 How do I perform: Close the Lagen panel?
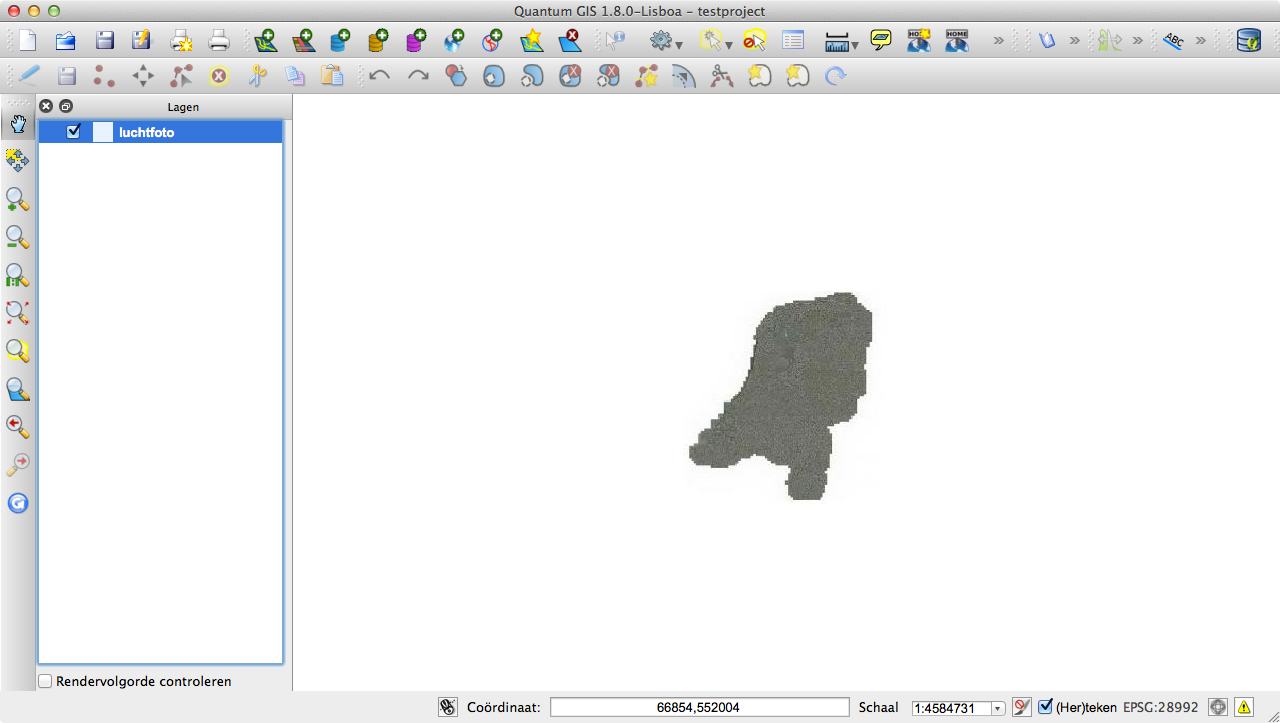coord(46,106)
